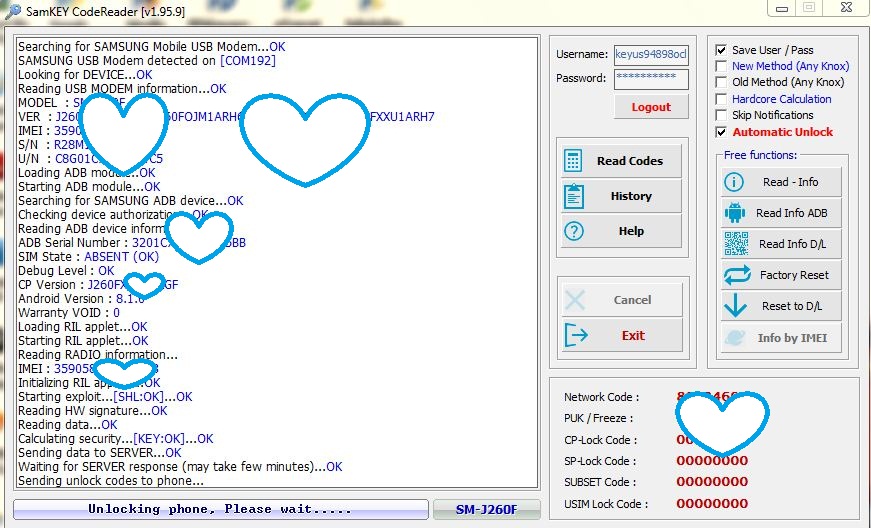
Task: Click the 'Loading RIL applet...OK' log line
Action: tap(83, 326)
